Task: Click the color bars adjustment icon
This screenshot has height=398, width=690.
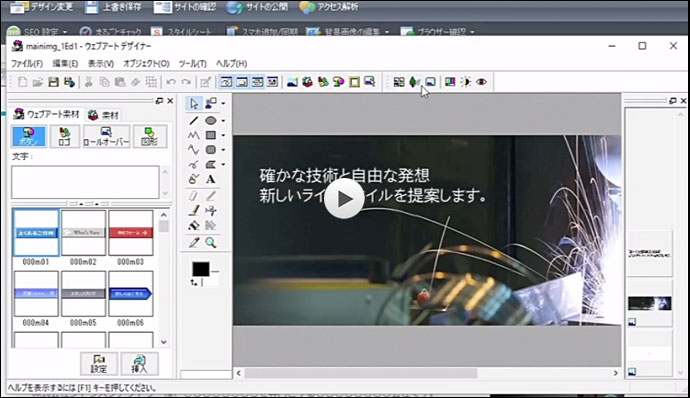Action: coord(450,82)
